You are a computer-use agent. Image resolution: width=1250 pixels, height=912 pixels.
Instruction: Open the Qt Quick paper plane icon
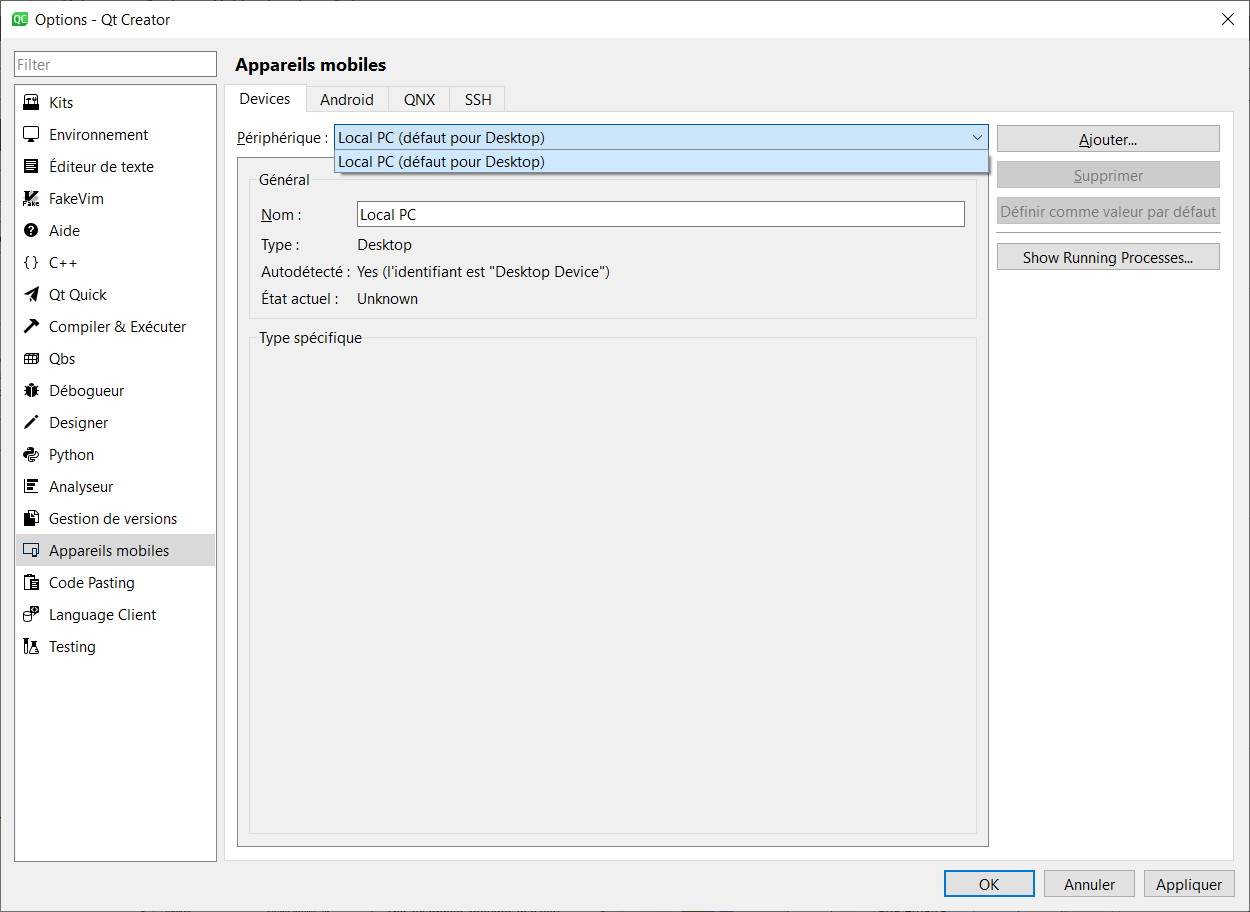point(31,295)
